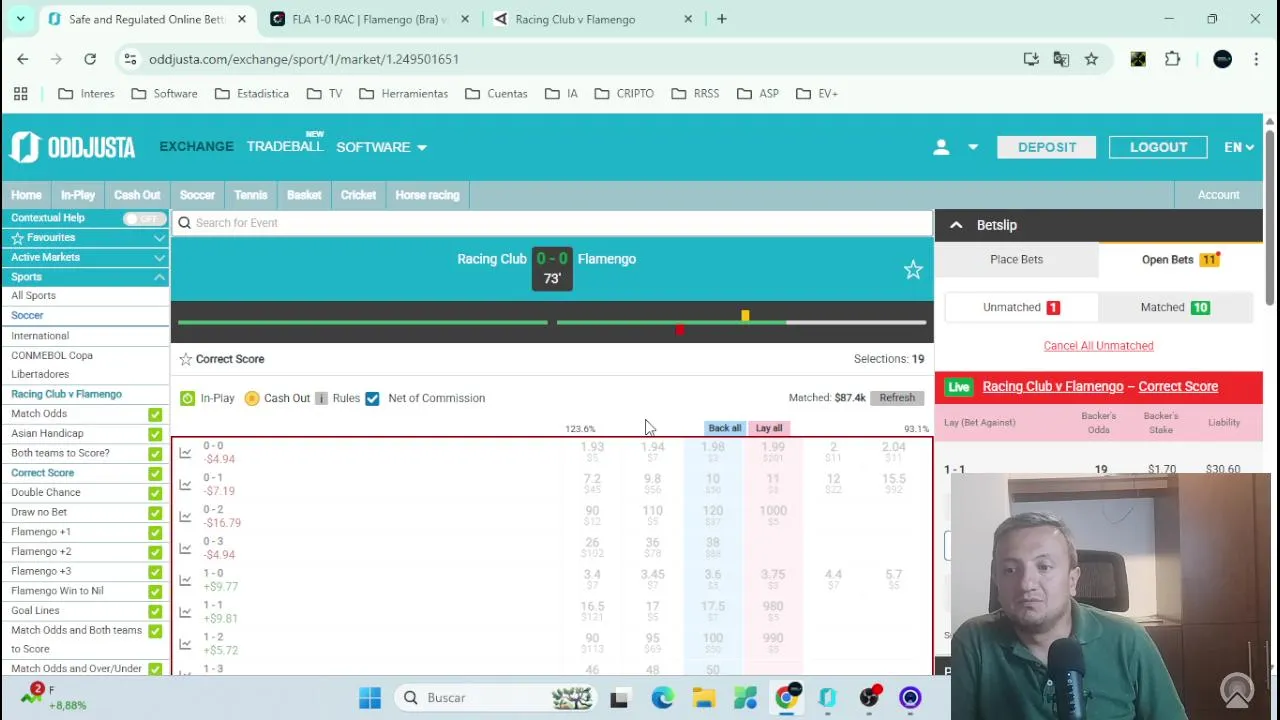Bookmark this page with star icon
Screen dimensions: 1280x720
1091,59
